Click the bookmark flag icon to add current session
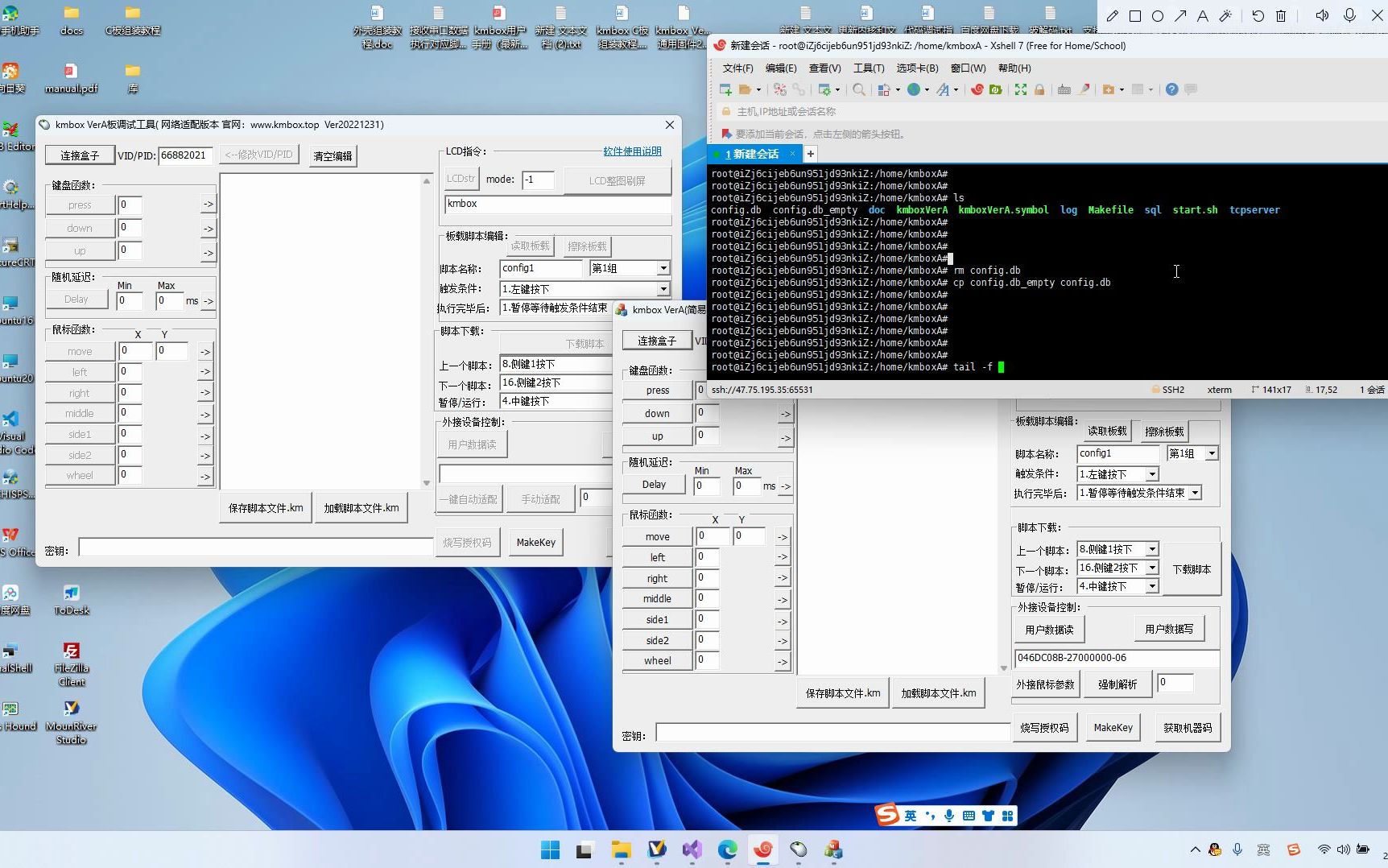1388x868 pixels. click(726, 134)
